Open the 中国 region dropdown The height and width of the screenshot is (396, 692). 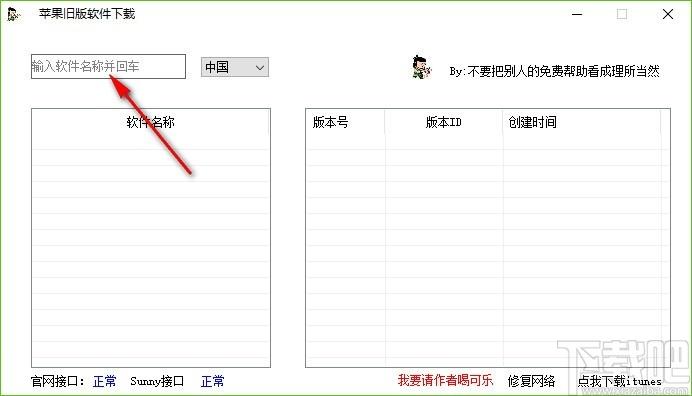click(x=235, y=67)
